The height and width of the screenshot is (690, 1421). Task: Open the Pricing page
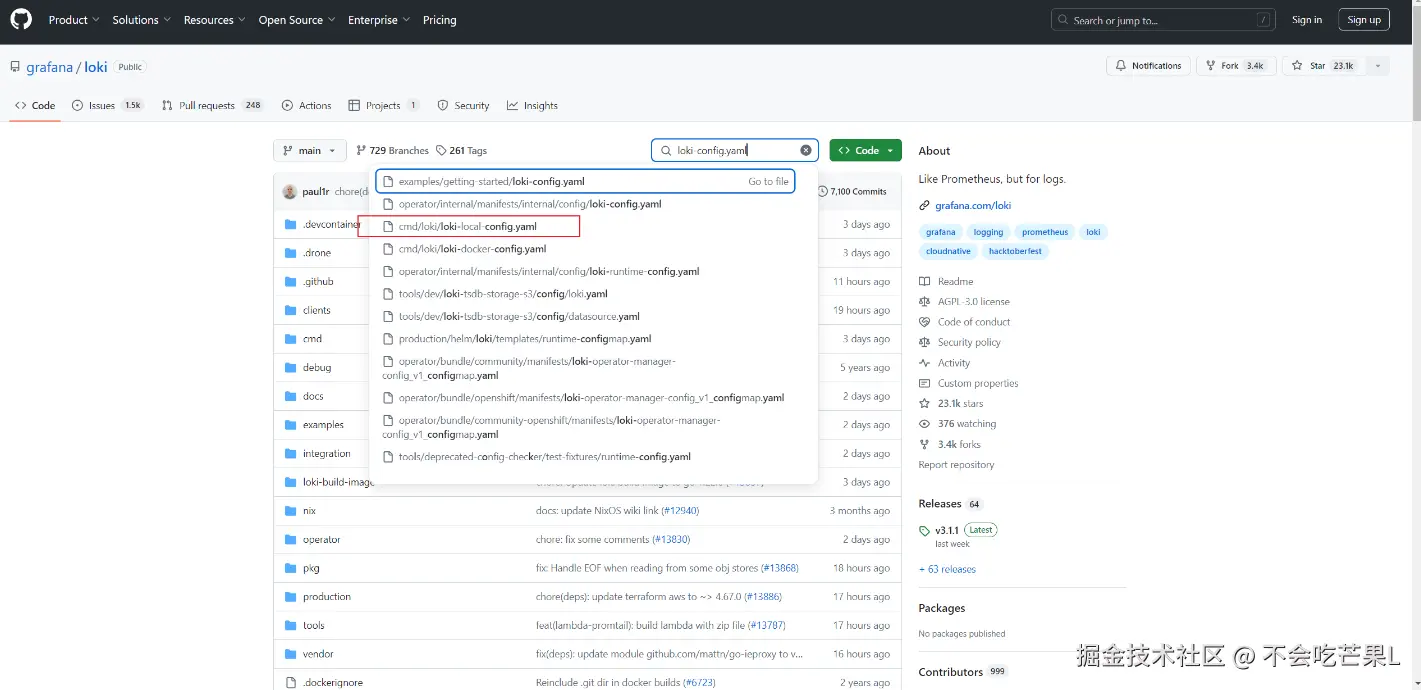pyautogui.click(x=439, y=20)
